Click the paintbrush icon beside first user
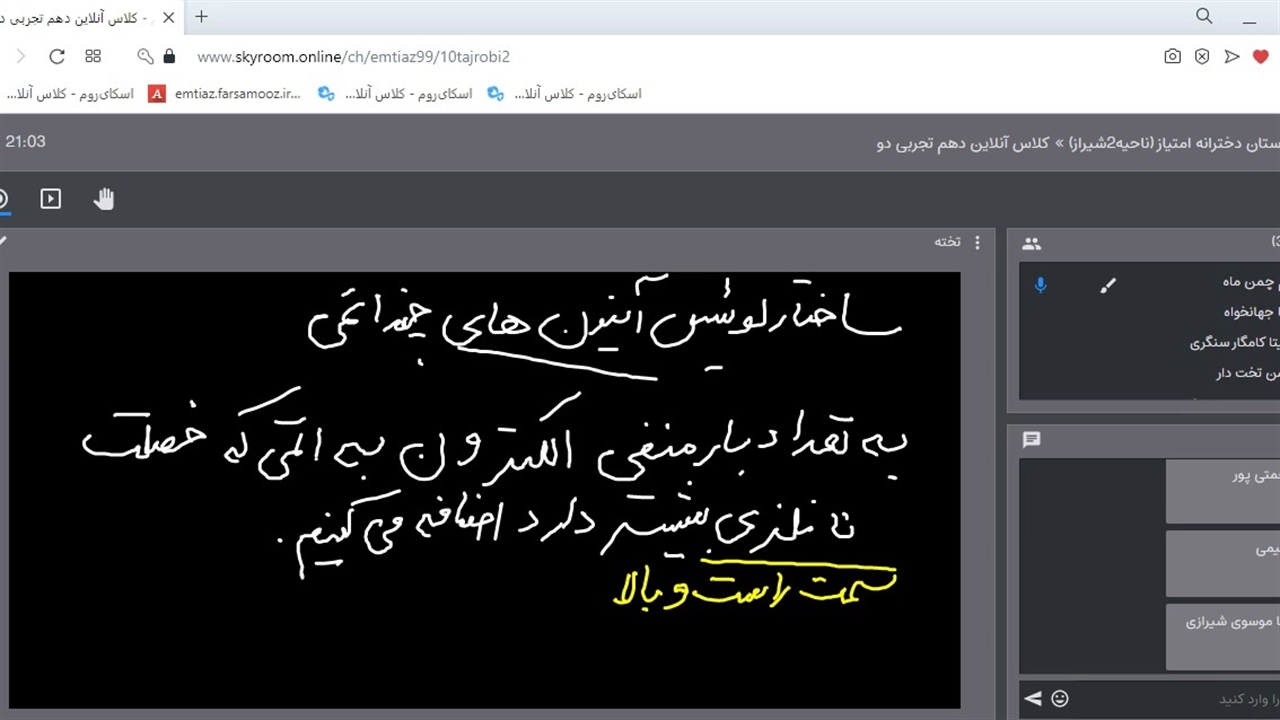This screenshot has width=1280, height=720. (x=1107, y=286)
